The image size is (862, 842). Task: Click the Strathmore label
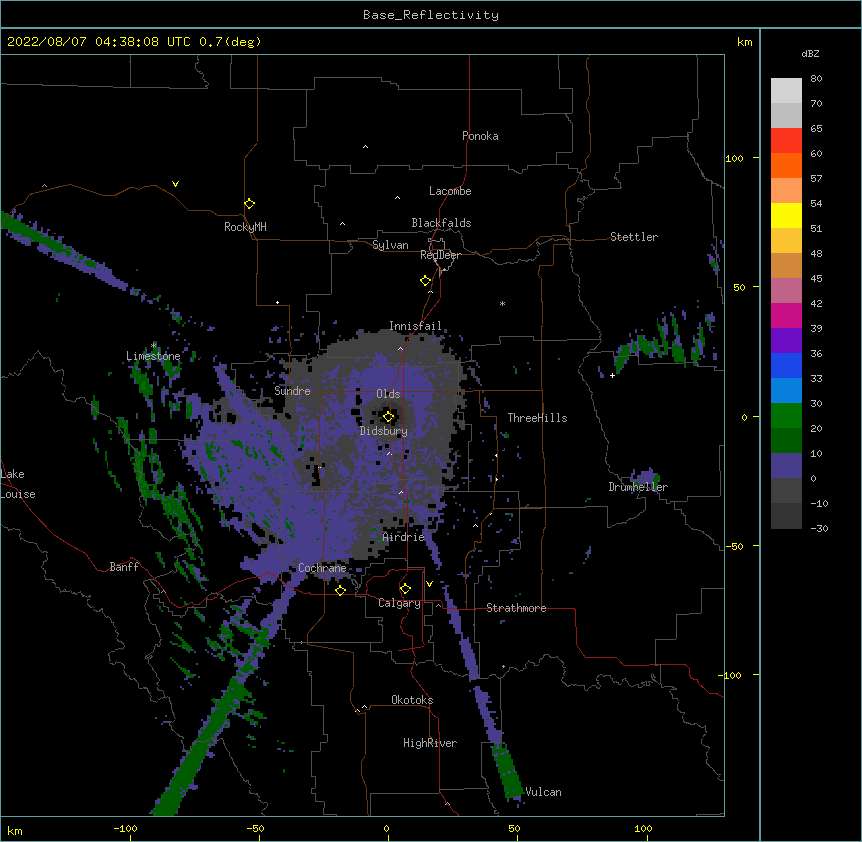(x=516, y=608)
